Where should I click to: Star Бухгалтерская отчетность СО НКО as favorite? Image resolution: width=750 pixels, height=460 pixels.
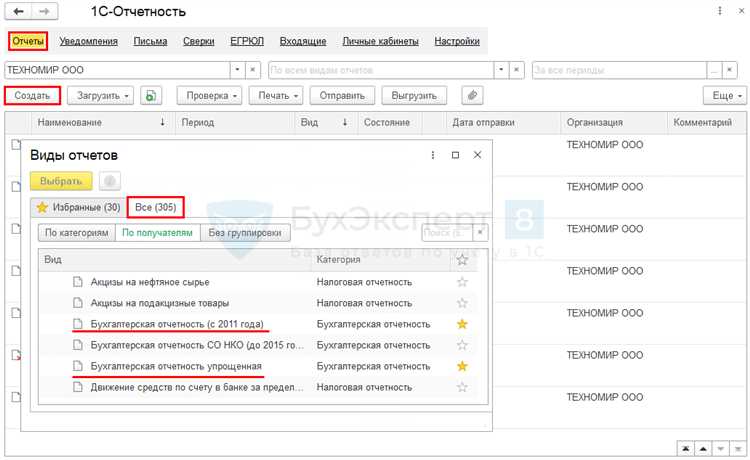(462, 345)
